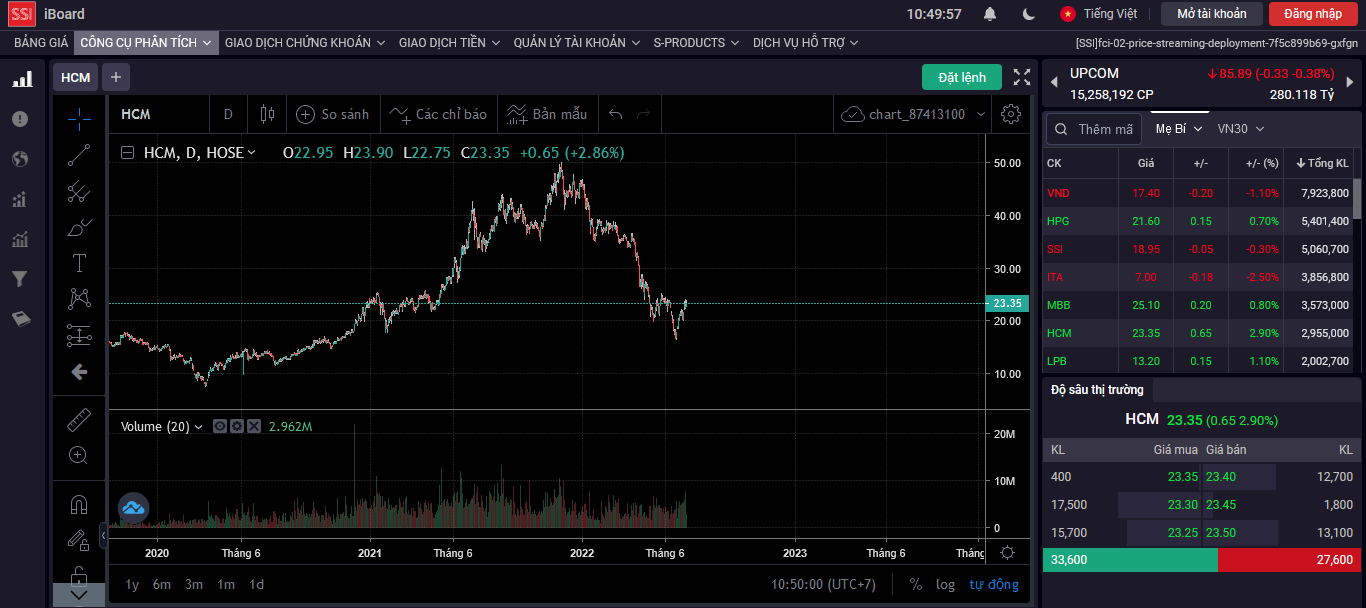Sort watchlist by Tổng KL column
The height and width of the screenshot is (608, 1366).
point(1322,163)
